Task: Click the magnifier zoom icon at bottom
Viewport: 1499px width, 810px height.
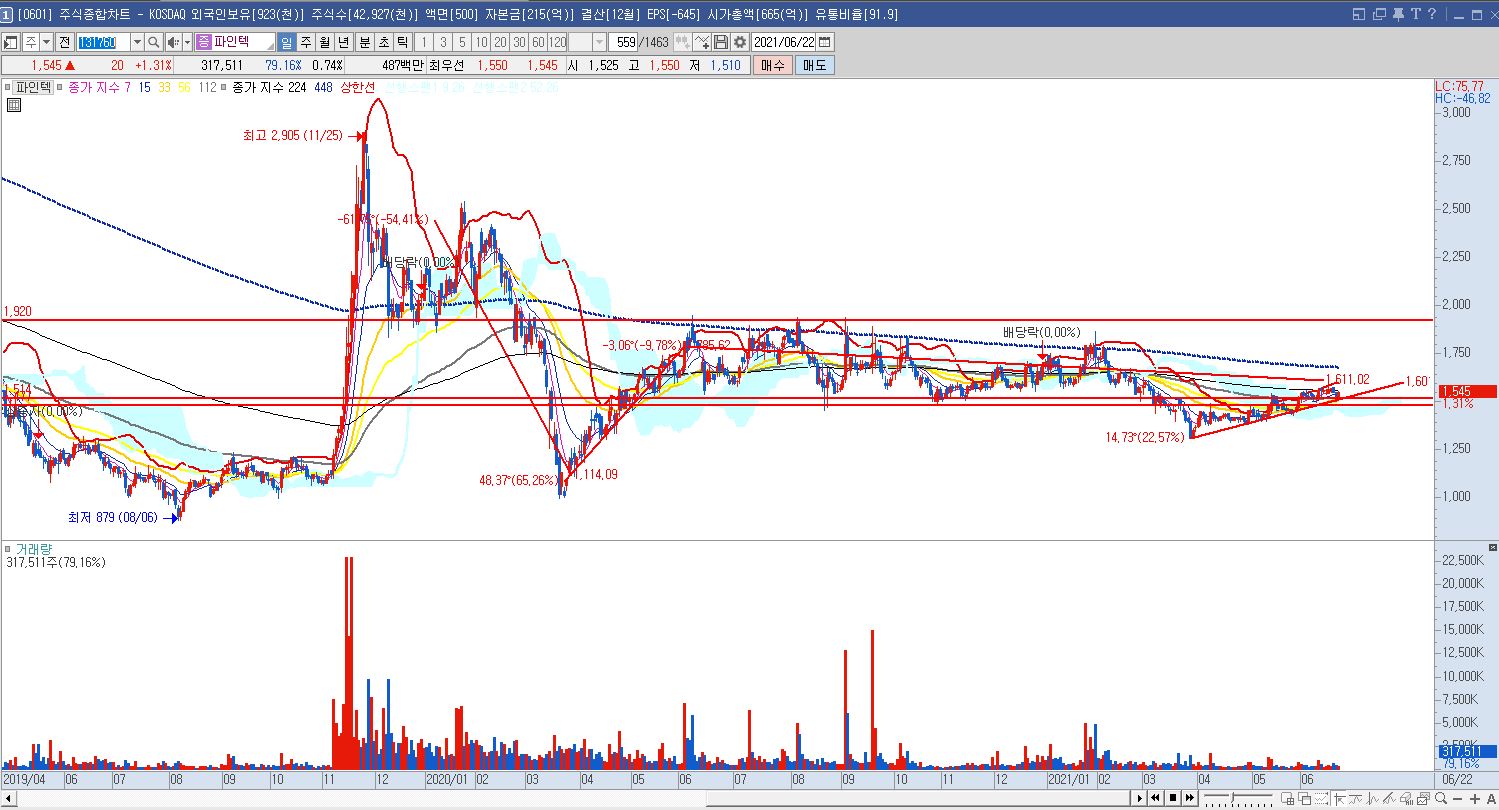Action: click(1441, 798)
